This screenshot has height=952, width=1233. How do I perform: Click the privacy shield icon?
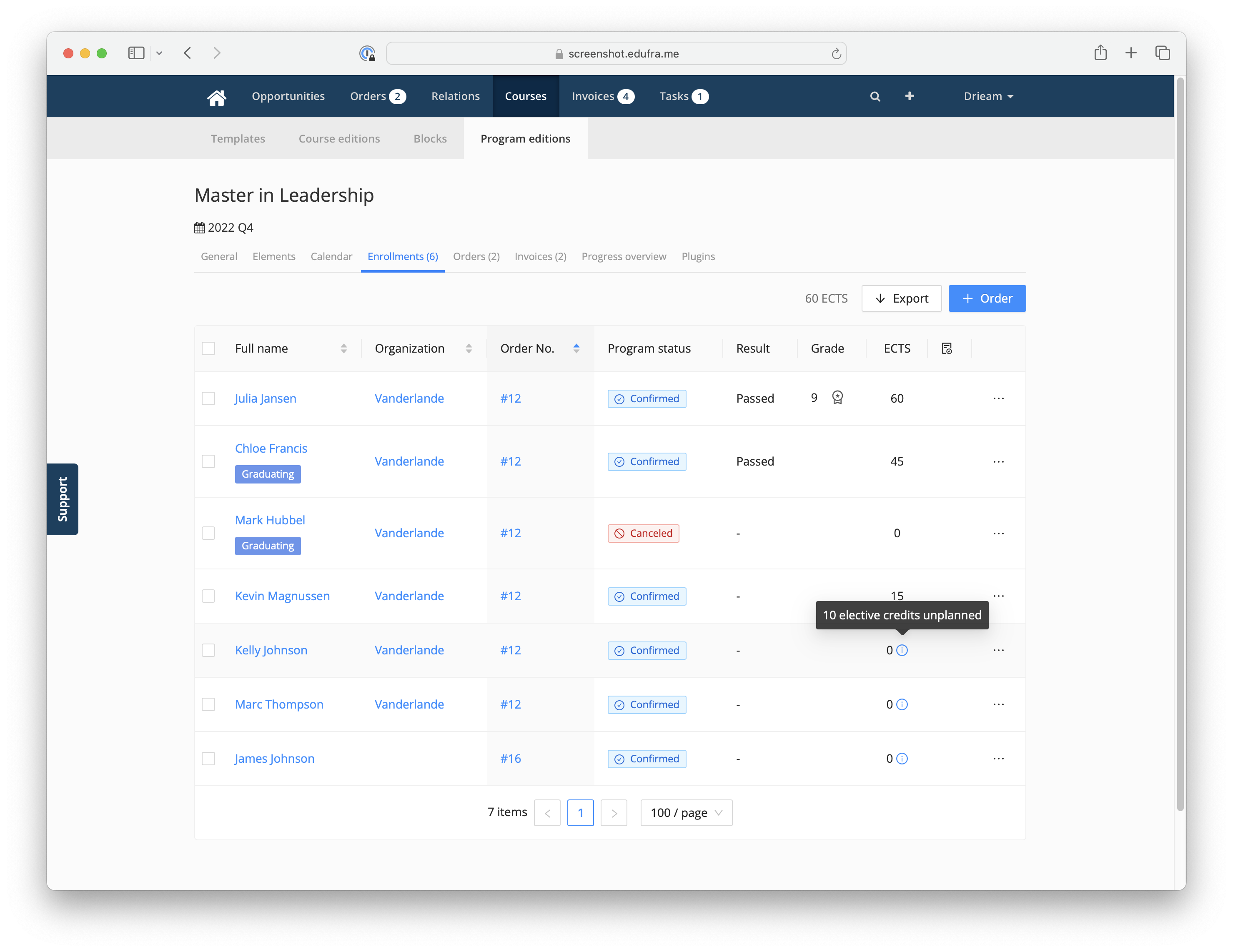coord(368,54)
